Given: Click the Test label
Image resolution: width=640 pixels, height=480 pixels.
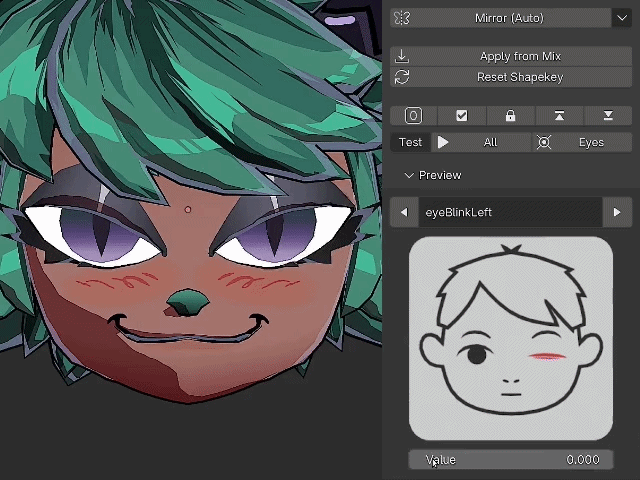Looking at the screenshot, I should (410, 142).
